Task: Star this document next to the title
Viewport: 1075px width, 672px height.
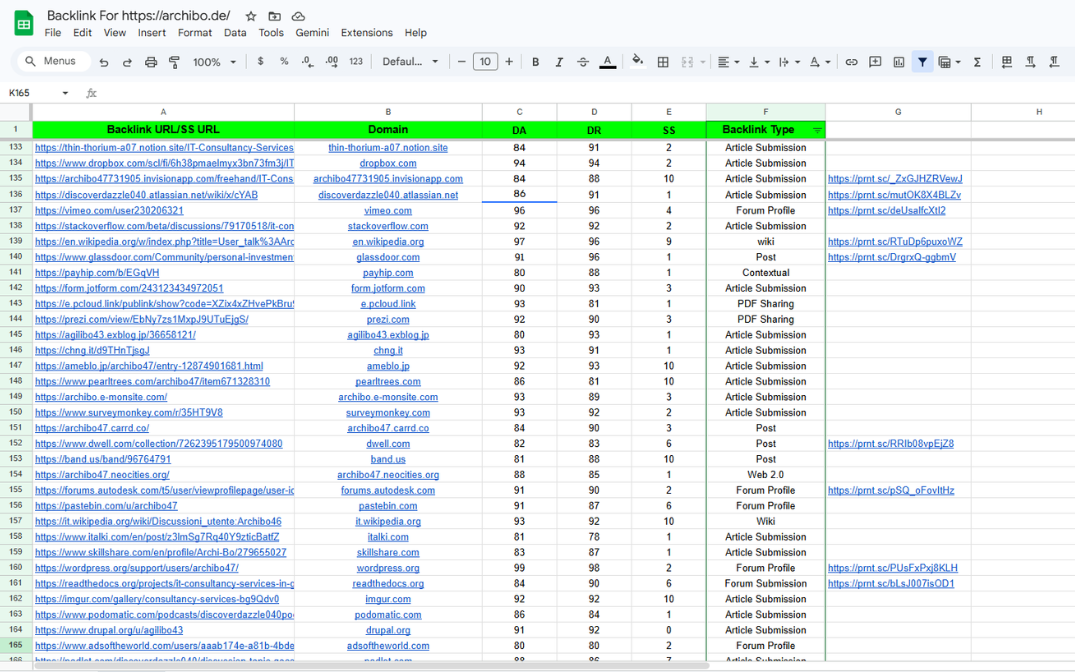Action: tap(251, 16)
